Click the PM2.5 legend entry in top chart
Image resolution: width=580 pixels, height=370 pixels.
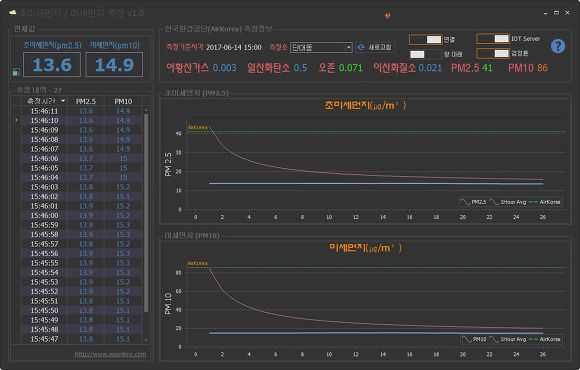tap(473, 202)
